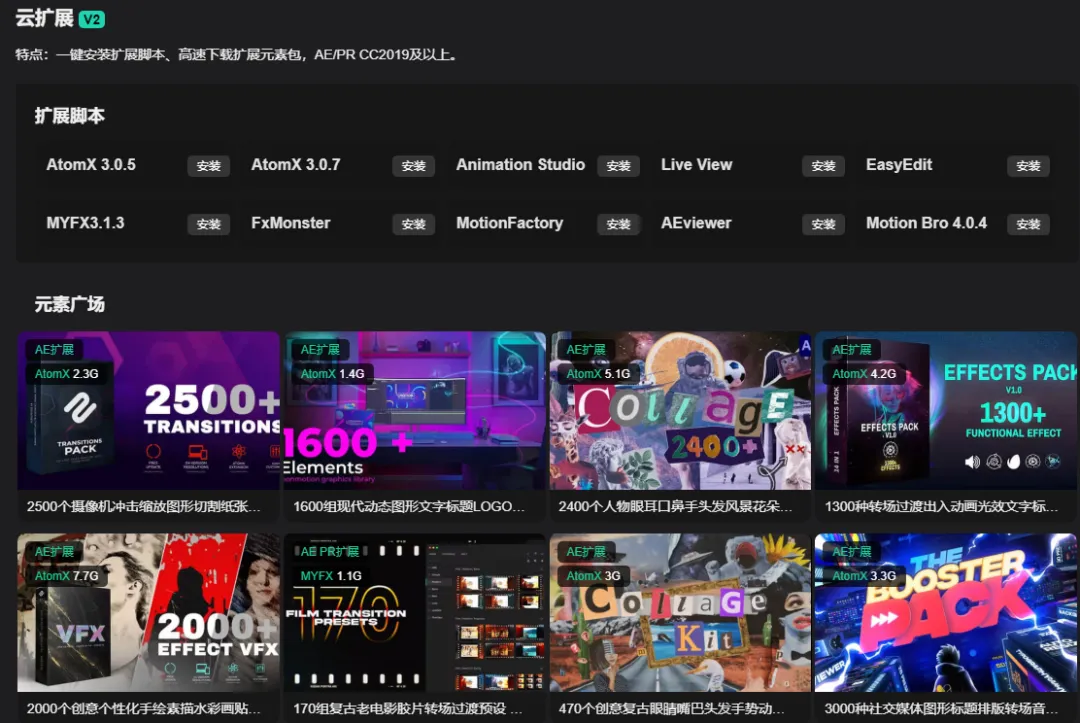Click the 扩展脚本 section heading
1080x723 pixels.
click(x=70, y=116)
